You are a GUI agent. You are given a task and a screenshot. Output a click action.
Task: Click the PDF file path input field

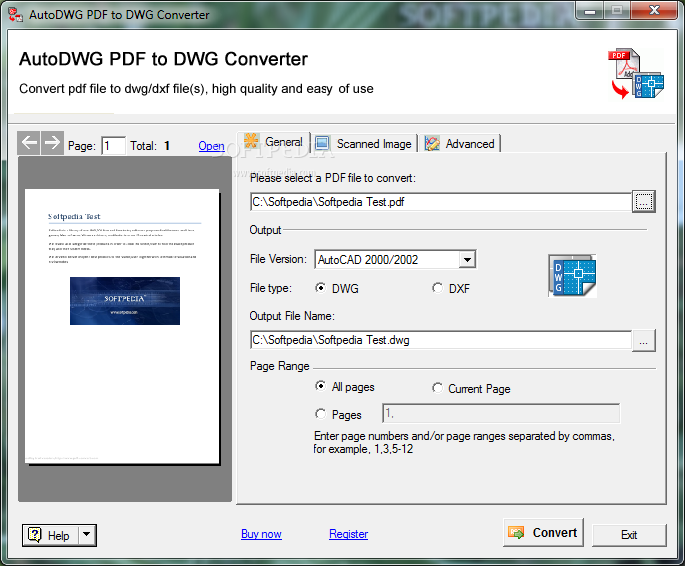click(441, 202)
